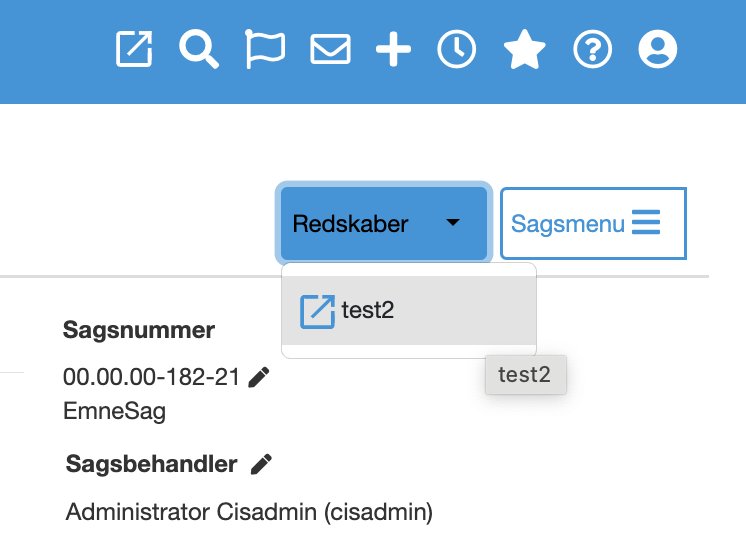746x548 pixels.
Task: Click the plus icon to create new
Action: point(393,49)
